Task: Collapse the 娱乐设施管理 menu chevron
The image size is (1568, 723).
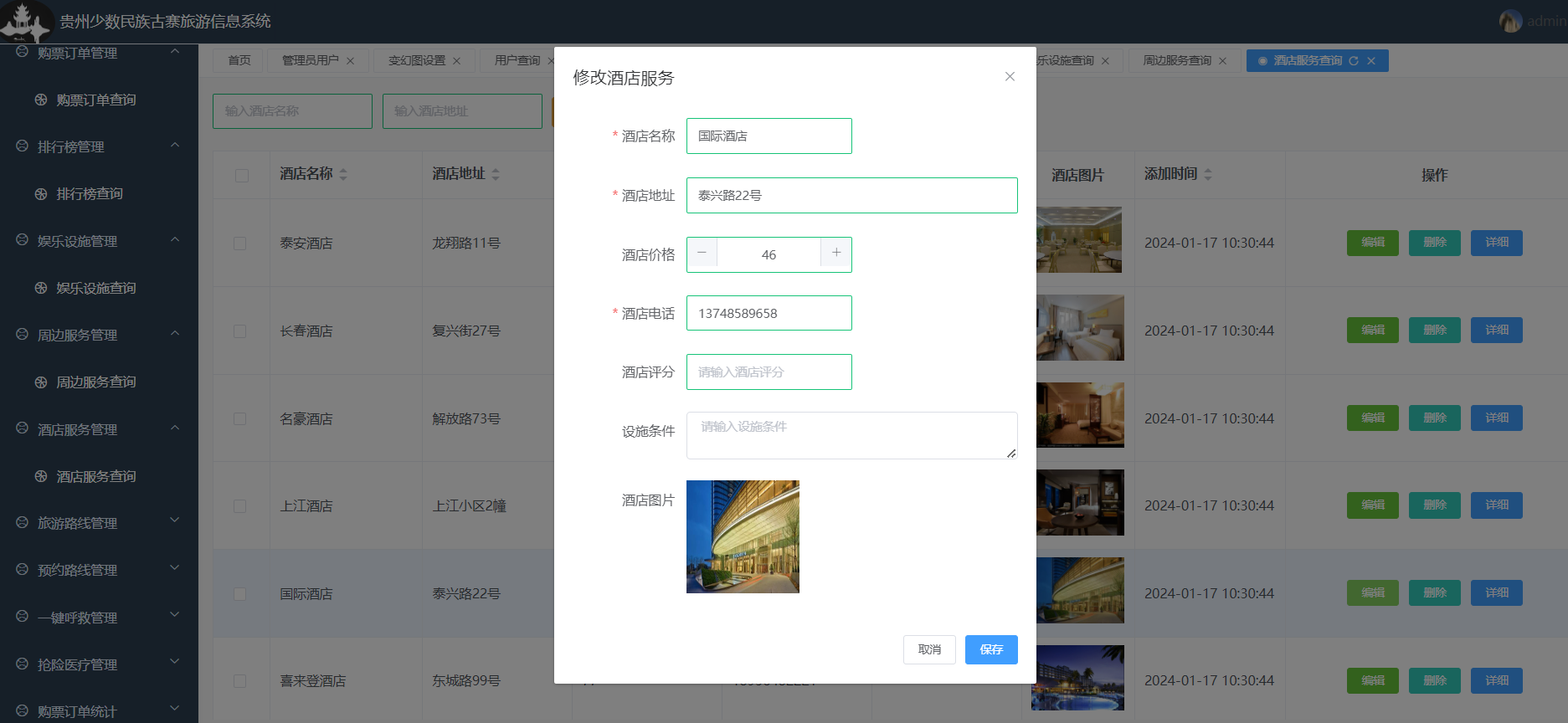Action: pos(175,240)
